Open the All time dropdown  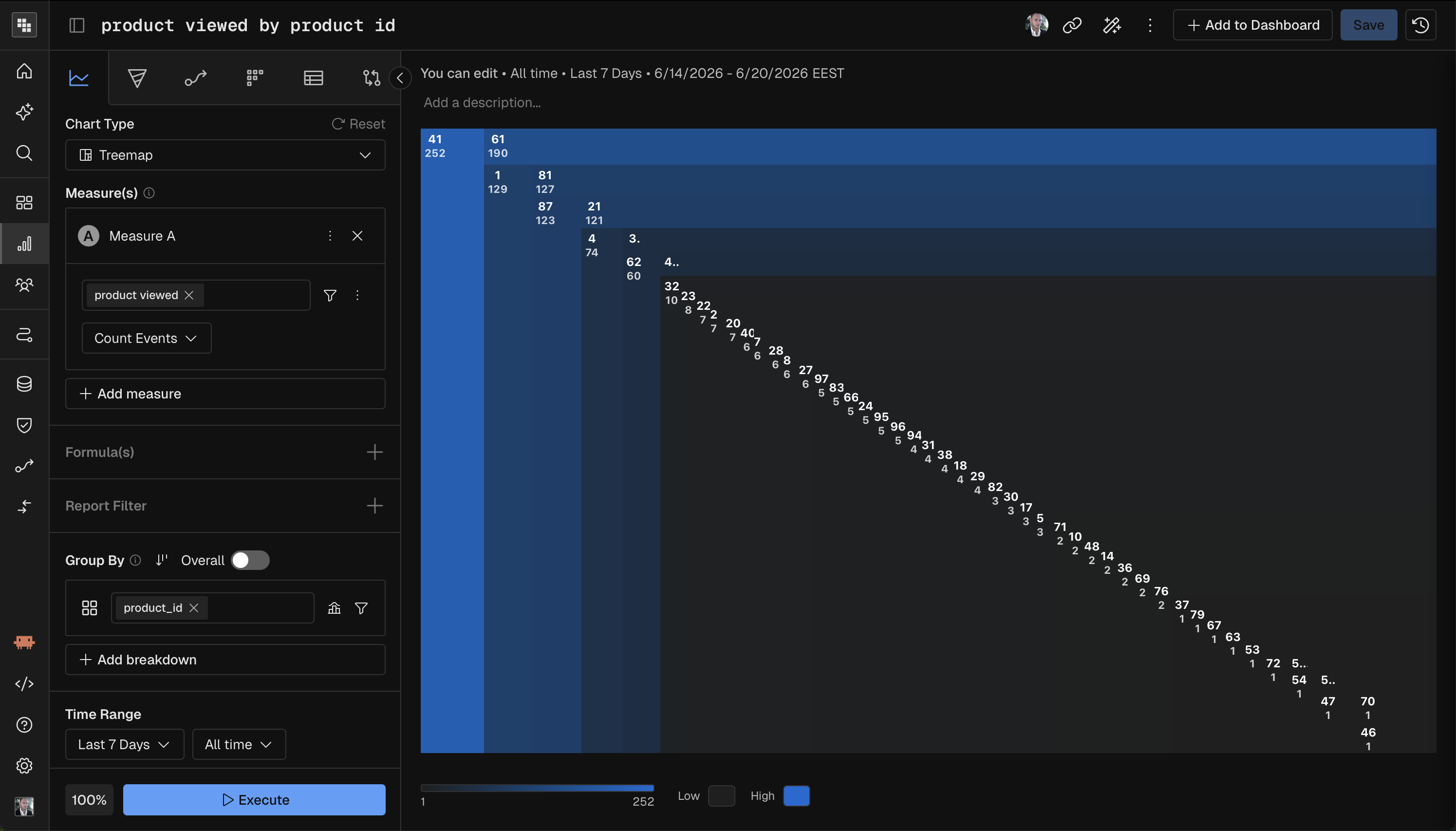tap(239, 744)
